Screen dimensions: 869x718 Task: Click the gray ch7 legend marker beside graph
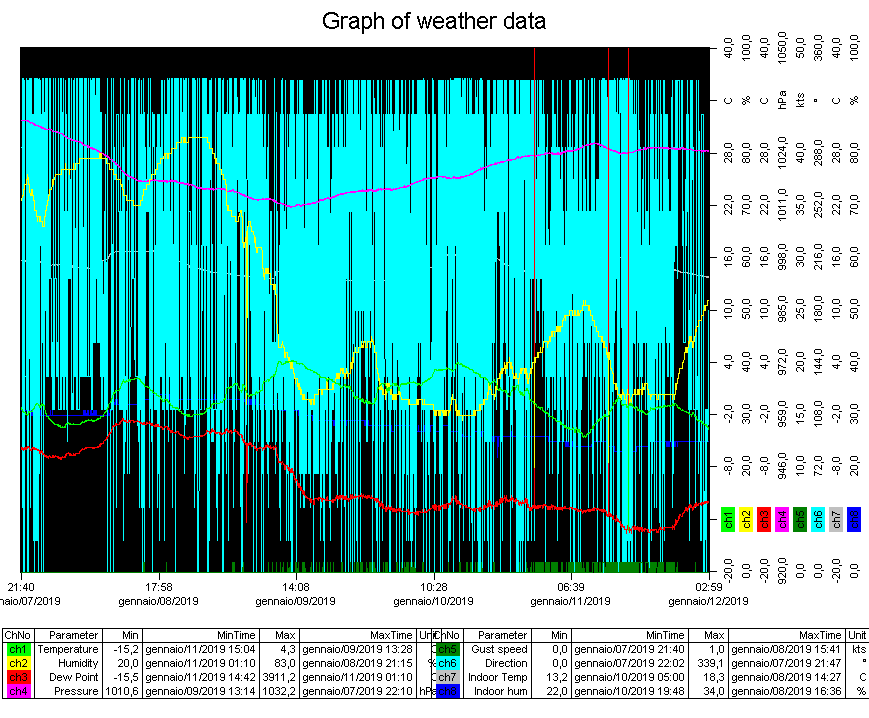(x=836, y=518)
